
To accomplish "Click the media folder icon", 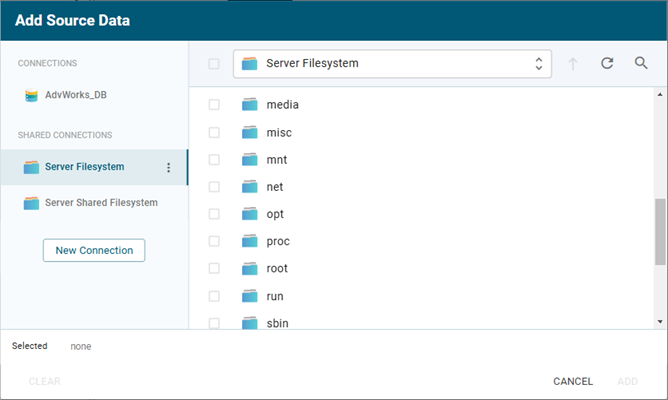I will coord(249,105).
